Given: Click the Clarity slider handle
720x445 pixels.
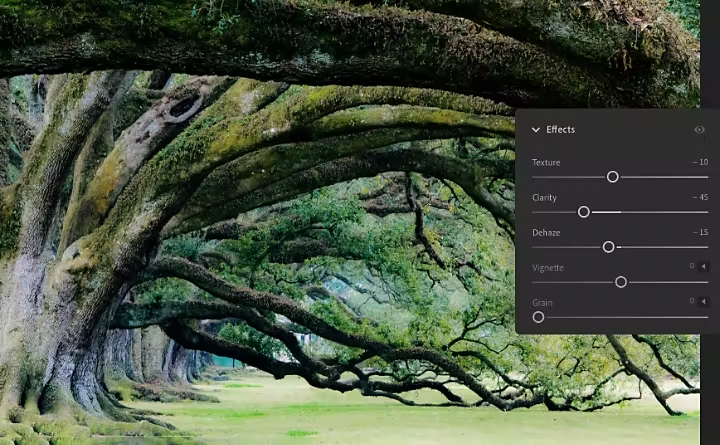Looking at the screenshot, I should (584, 212).
